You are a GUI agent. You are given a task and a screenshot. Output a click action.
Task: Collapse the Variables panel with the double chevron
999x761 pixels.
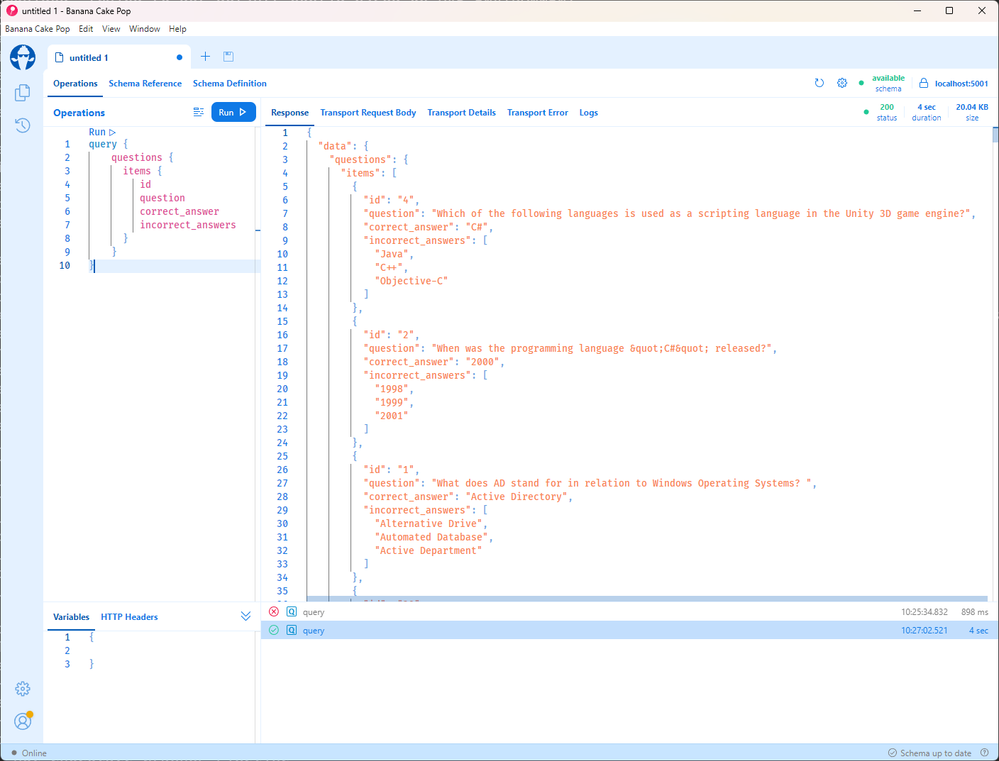[246, 616]
